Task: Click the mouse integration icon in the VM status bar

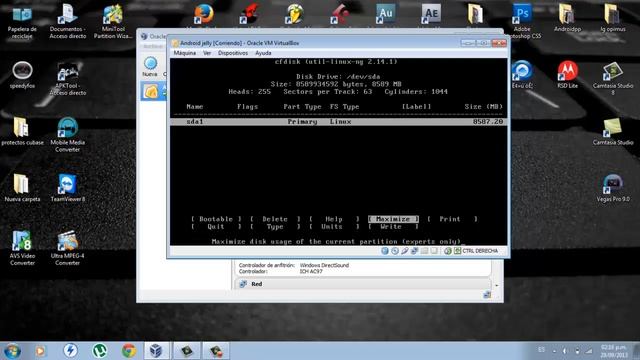Action: point(448,251)
